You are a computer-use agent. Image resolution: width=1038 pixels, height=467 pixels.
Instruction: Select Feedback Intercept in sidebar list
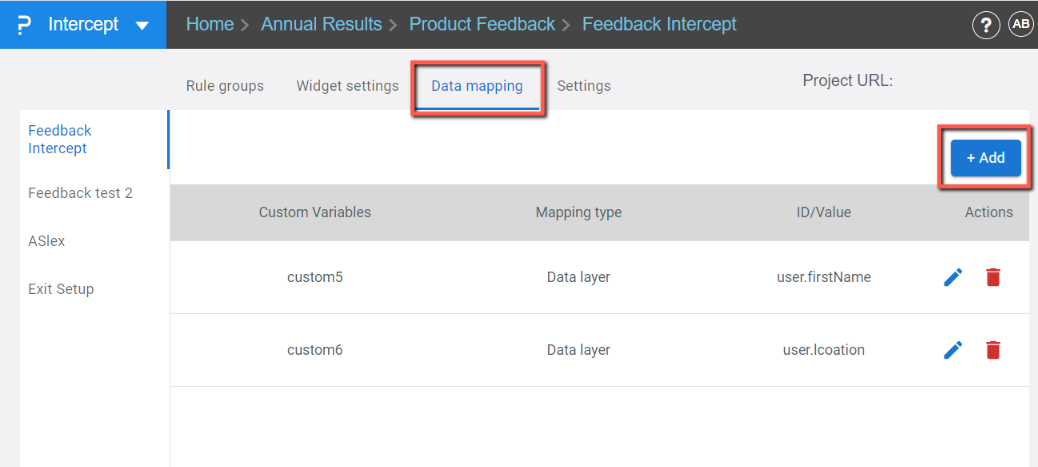point(60,139)
